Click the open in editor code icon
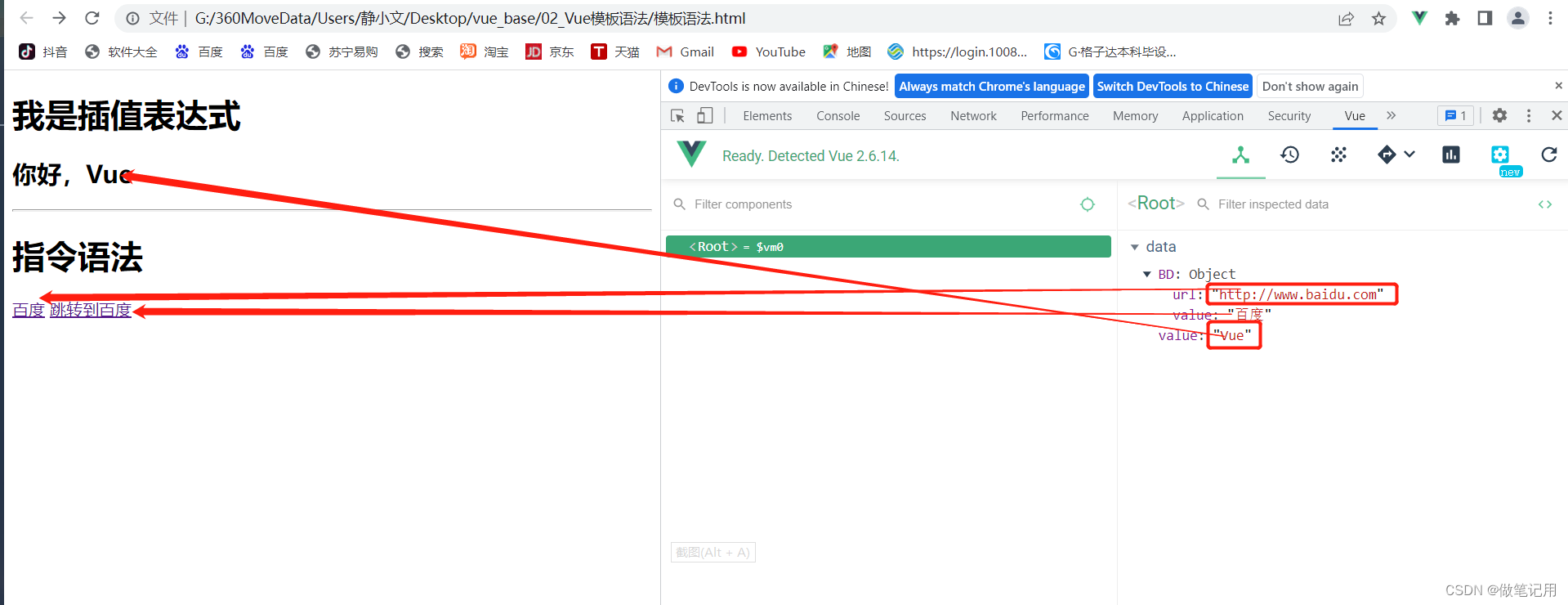This screenshot has width=1568, height=605. coord(1544,204)
